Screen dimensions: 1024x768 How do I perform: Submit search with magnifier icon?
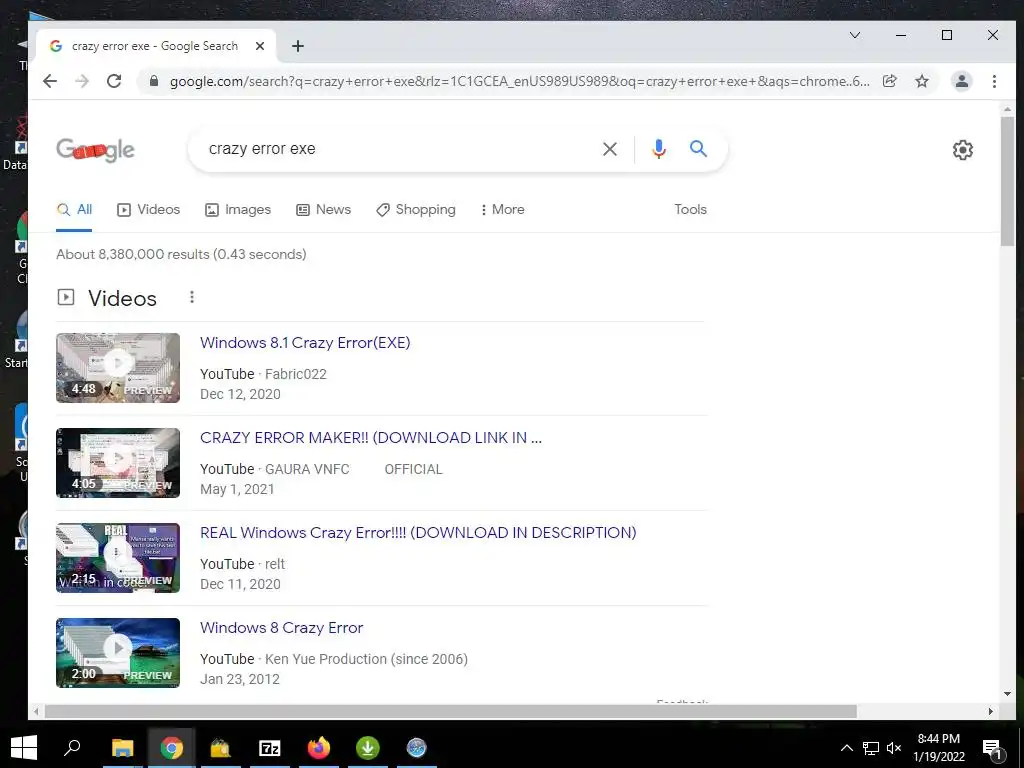pyautogui.click(x=698, y=149)
